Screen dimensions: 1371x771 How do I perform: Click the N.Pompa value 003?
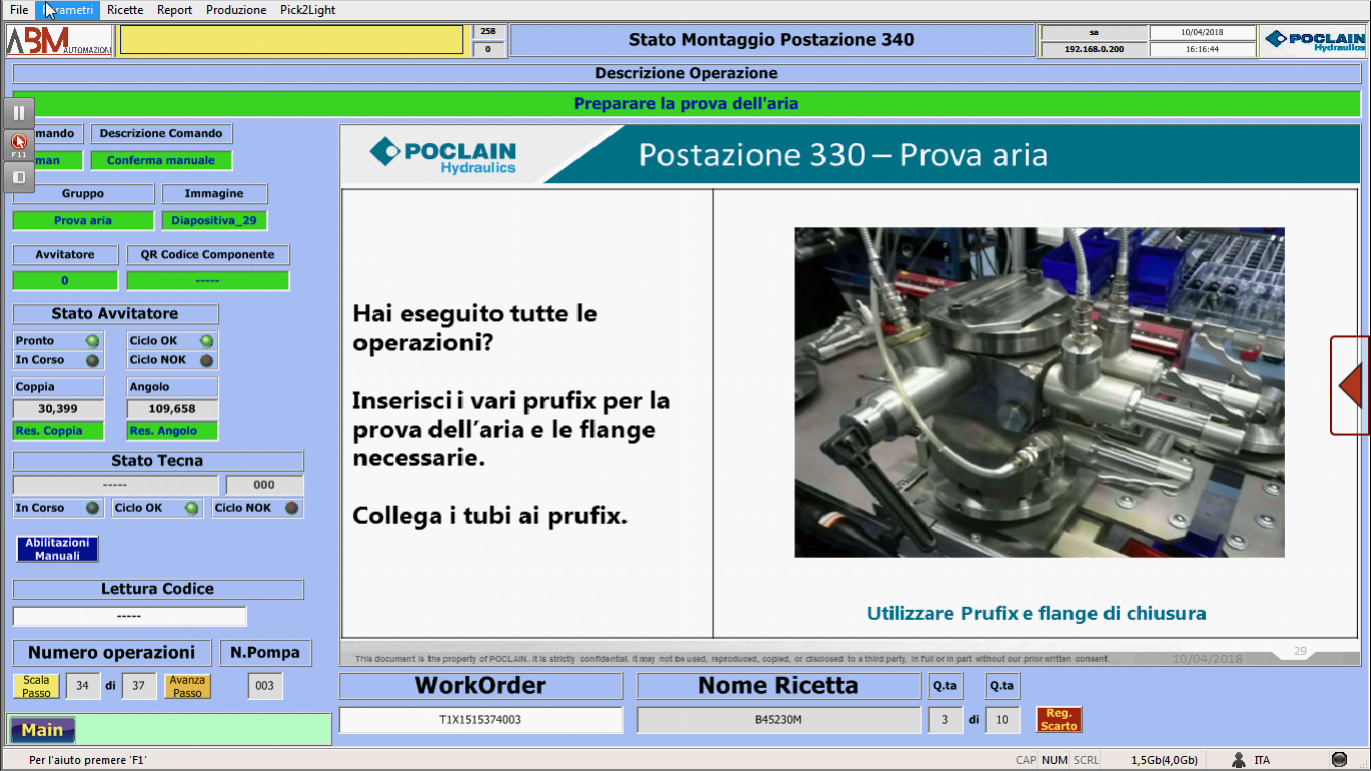tap(265, 686)
